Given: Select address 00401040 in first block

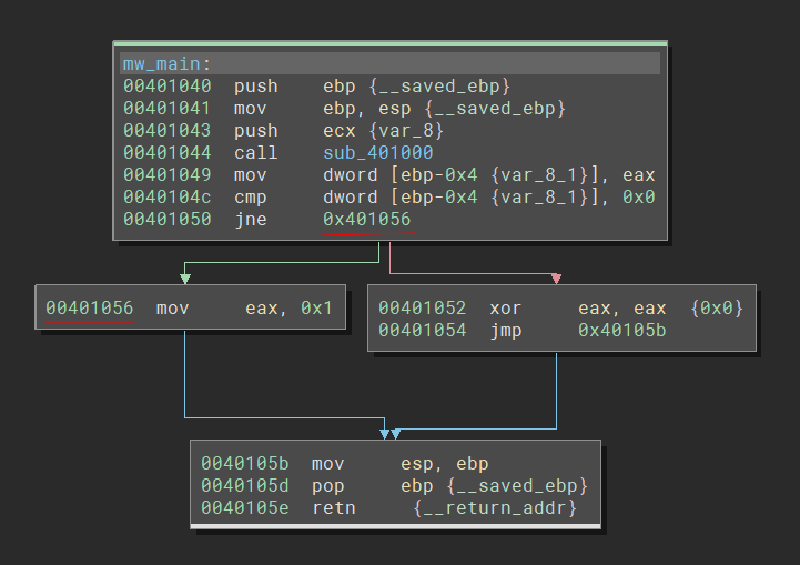Looking at the screenshot, I should (x=166, y=87).
